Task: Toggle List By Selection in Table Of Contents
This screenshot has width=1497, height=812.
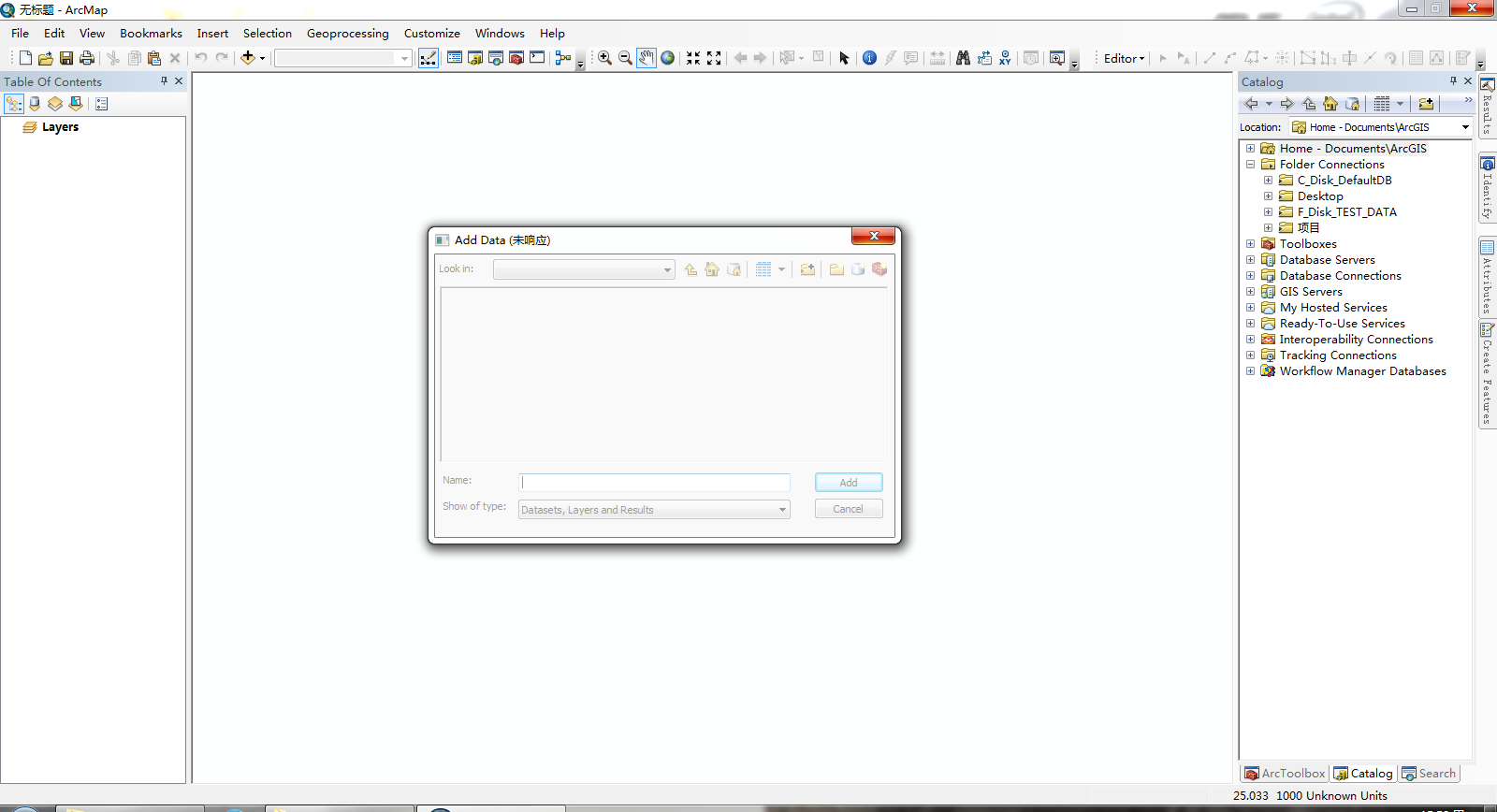Action: [x=76, y=104]
